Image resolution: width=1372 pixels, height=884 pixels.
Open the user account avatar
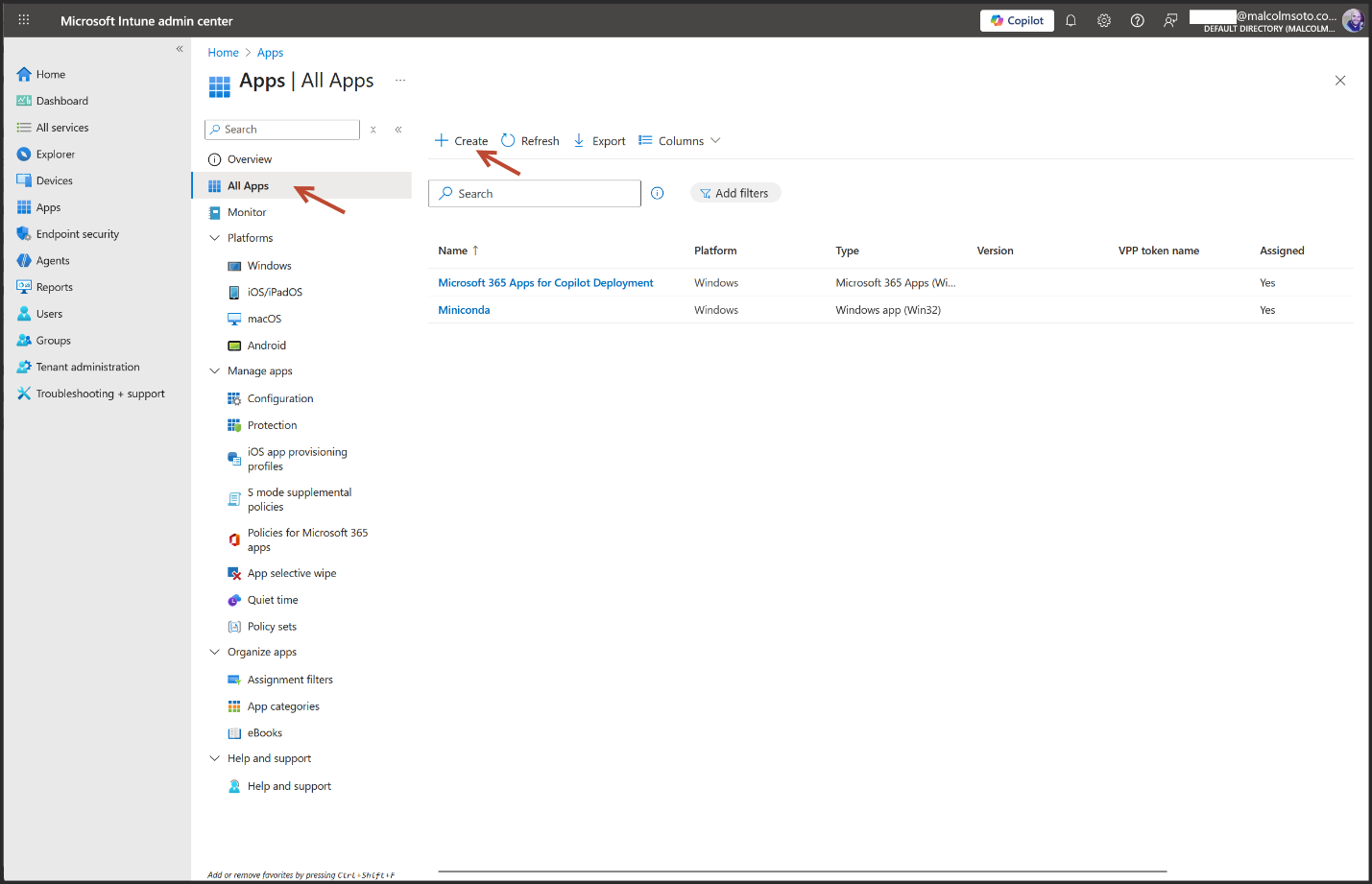click(x=1353, y=20)
